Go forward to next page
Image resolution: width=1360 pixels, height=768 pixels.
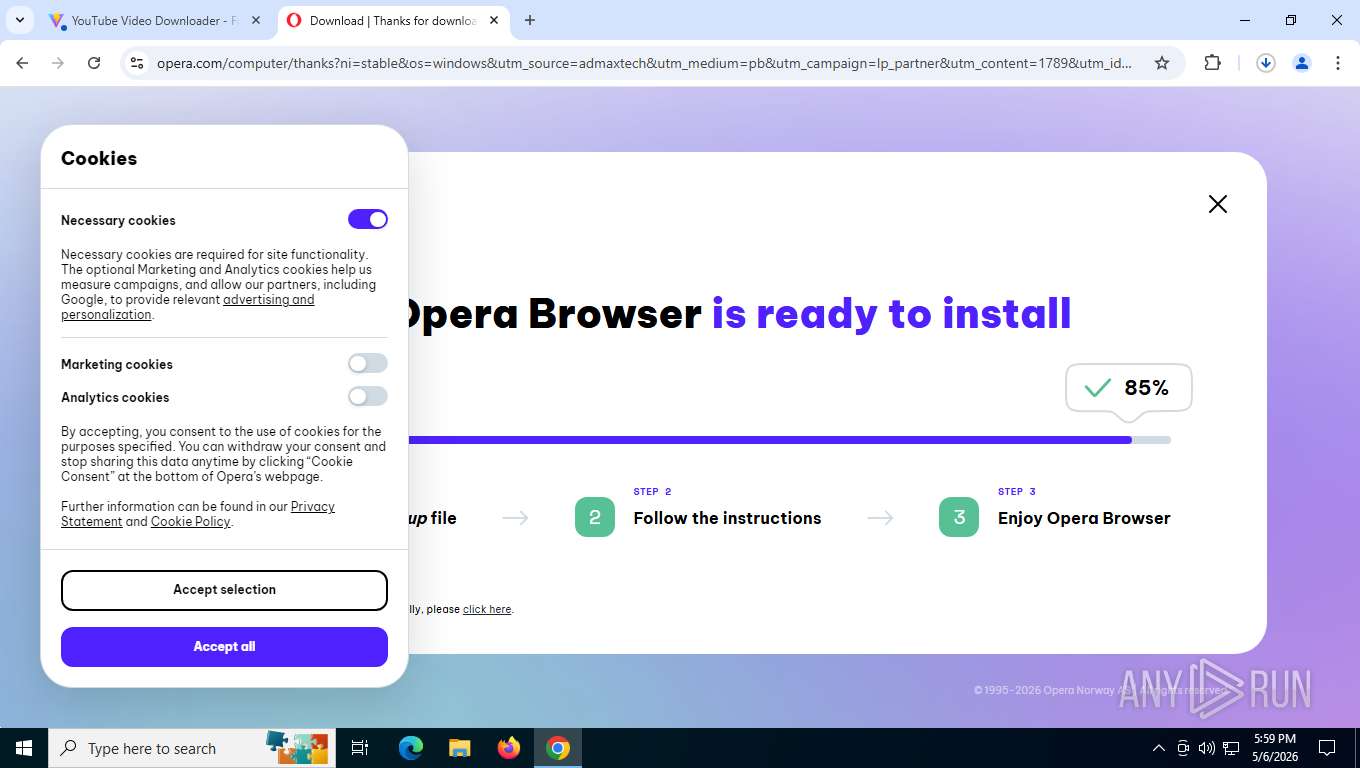click(x=58, y=63)
